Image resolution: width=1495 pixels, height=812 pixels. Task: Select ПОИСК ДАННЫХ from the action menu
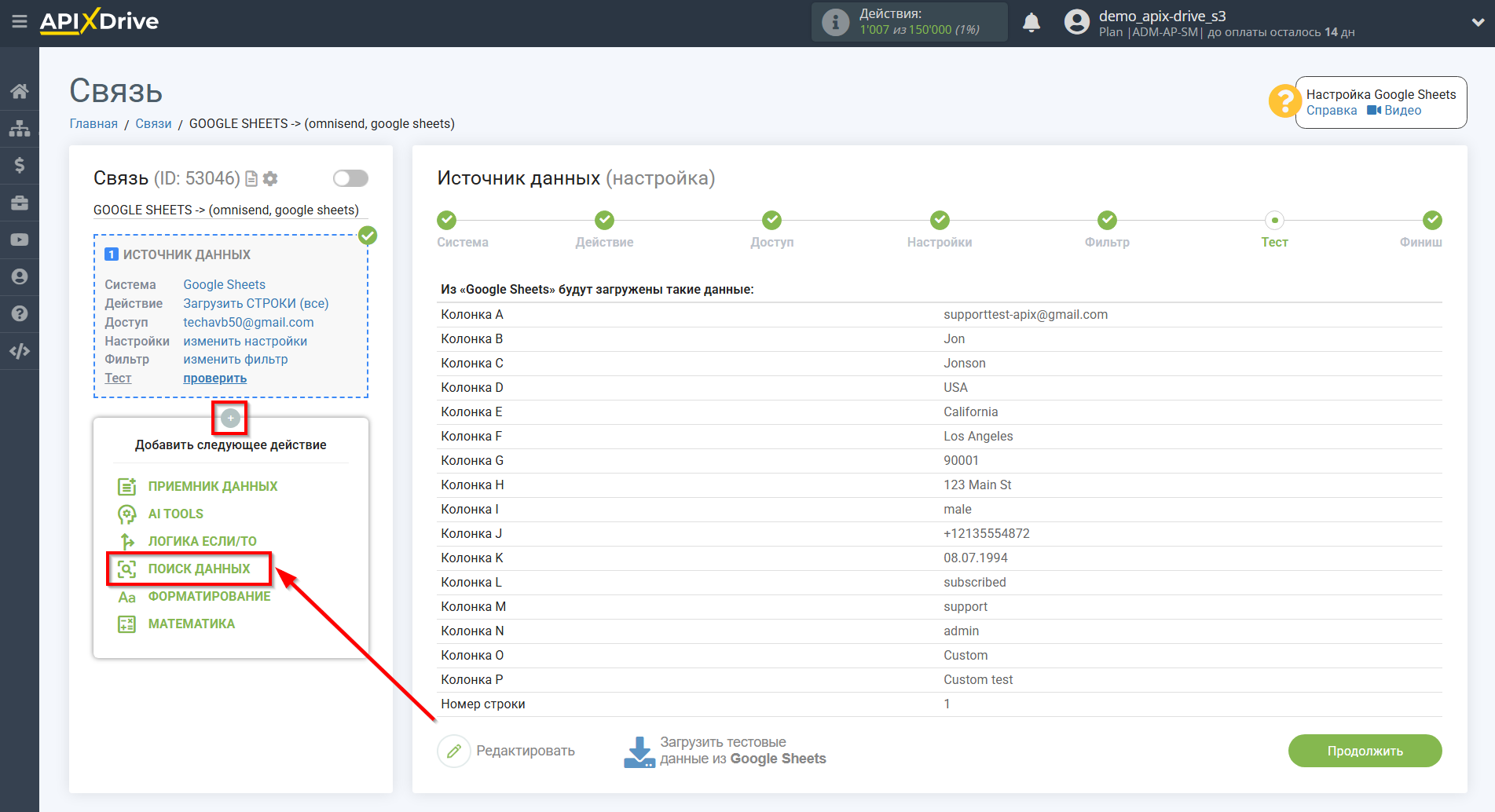(199, 569)
